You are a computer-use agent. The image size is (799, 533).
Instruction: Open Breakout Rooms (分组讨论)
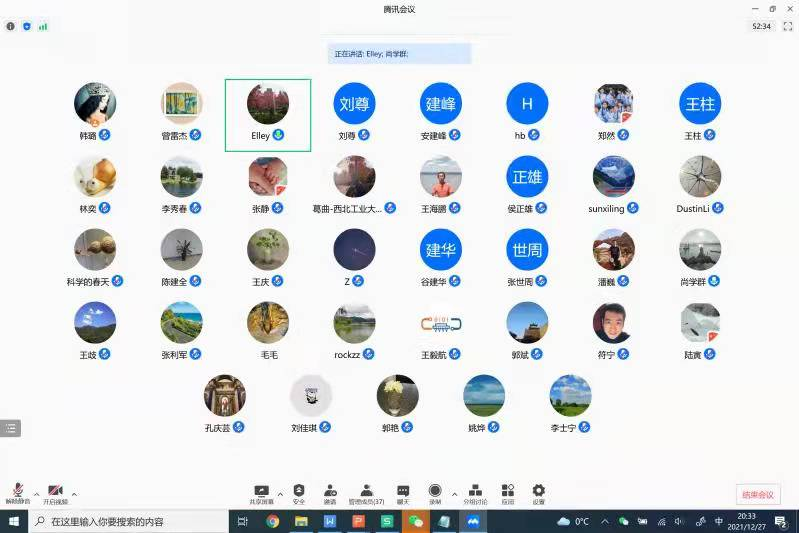[475, 492]
